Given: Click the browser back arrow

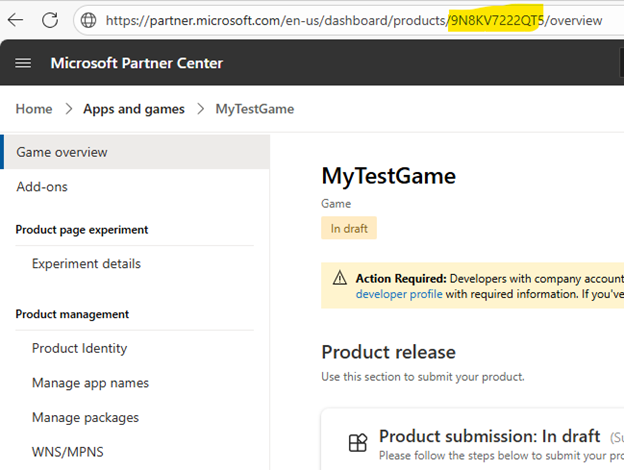Looking at the screenshot, I should (16, 20).
